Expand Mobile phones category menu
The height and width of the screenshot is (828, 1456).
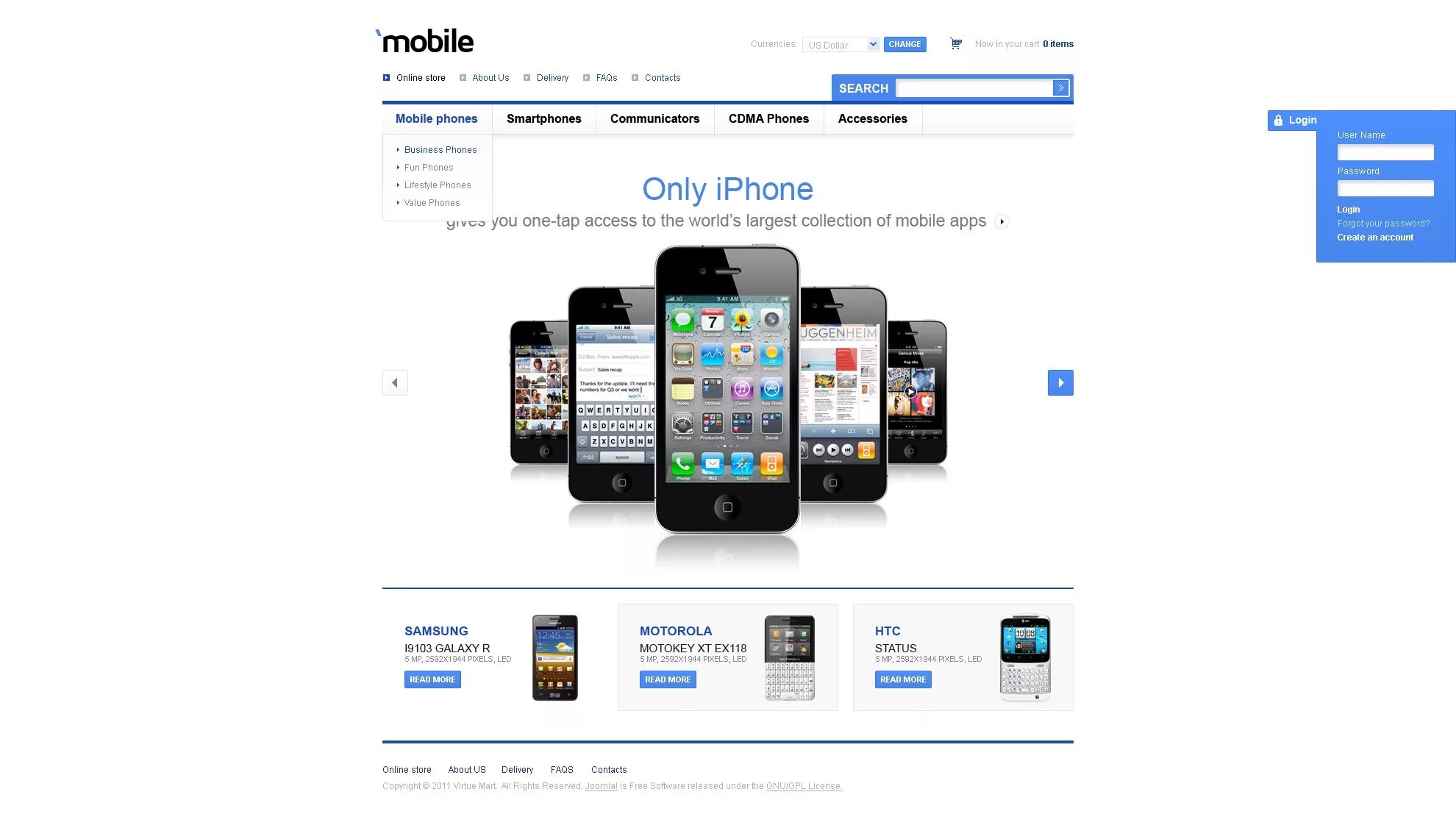436,119
